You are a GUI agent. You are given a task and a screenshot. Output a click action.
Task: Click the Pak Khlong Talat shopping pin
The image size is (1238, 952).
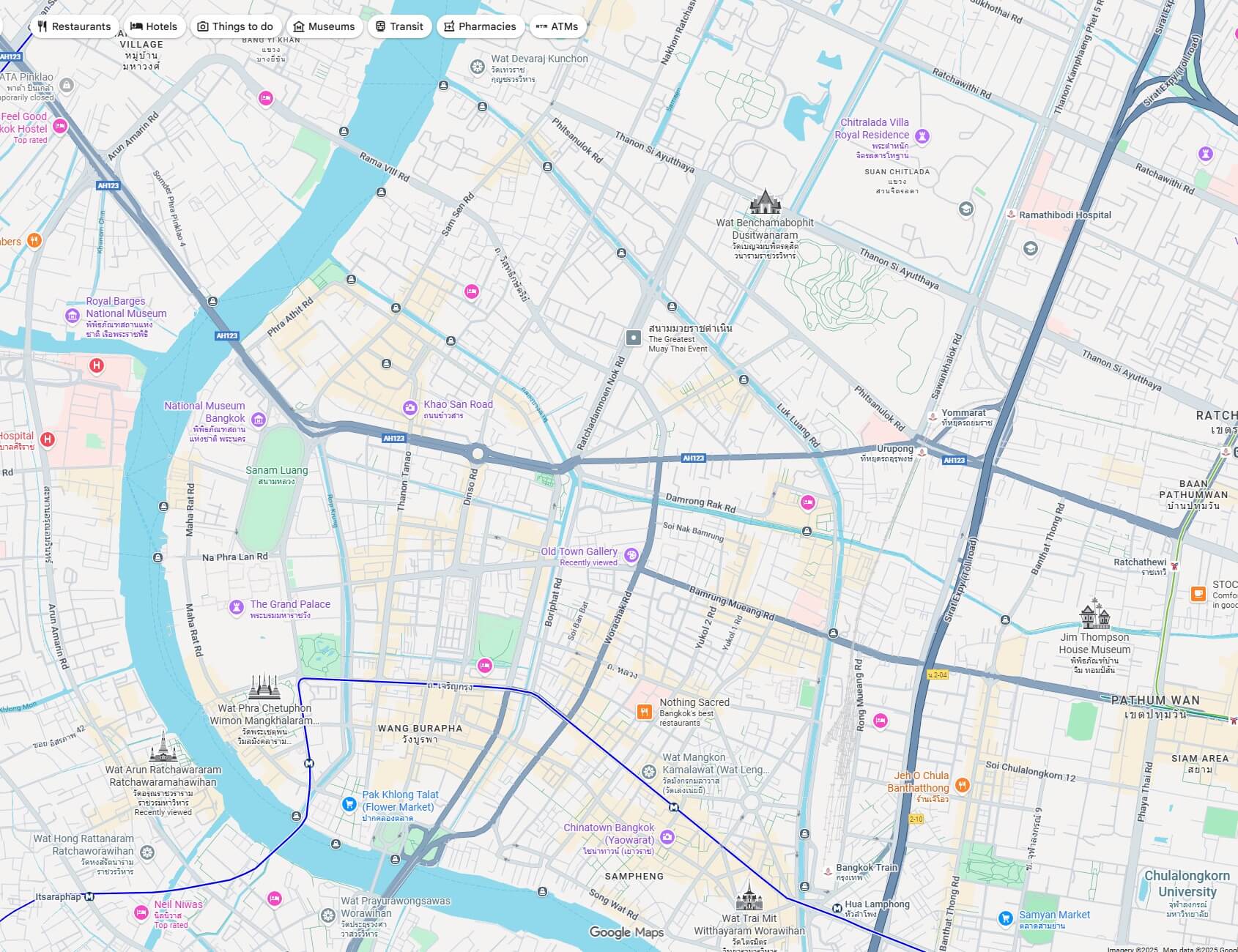(349, 804)
